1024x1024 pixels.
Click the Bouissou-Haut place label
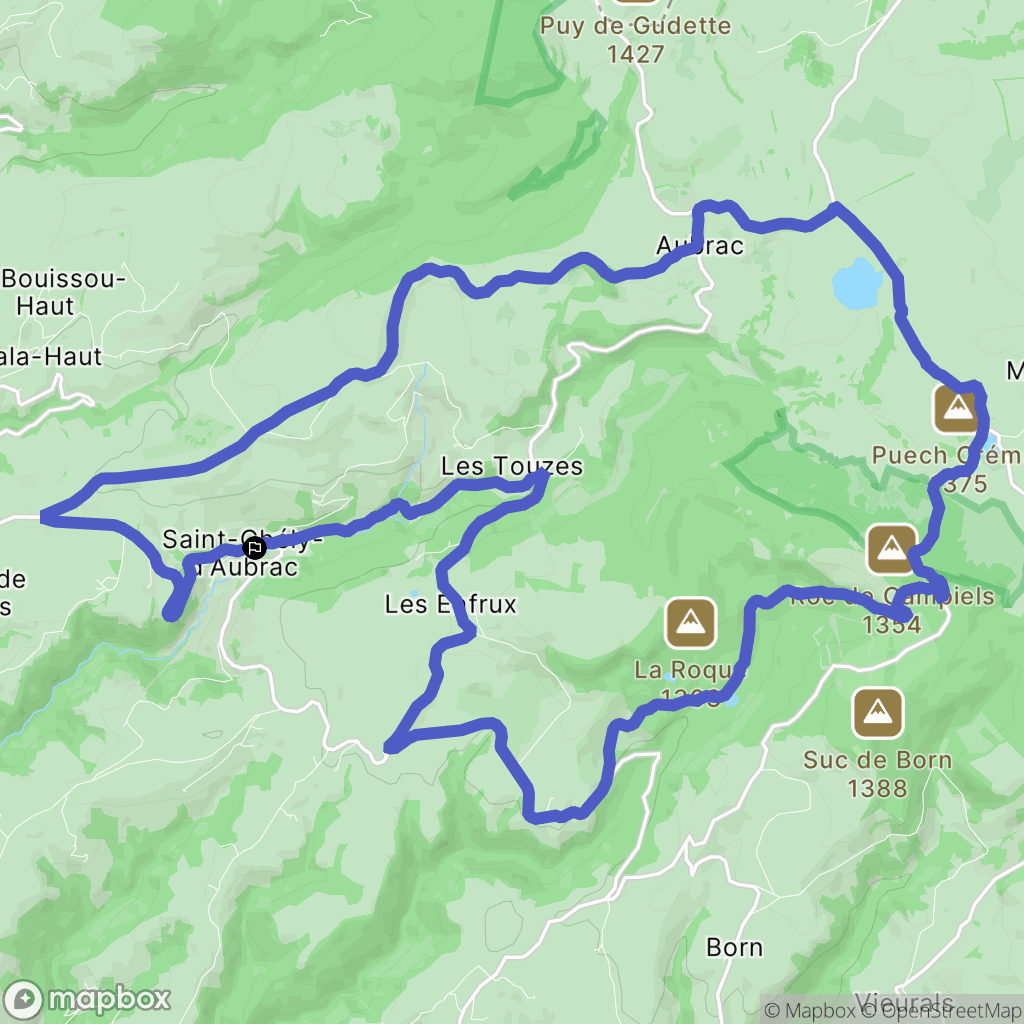tap(63, 292)
